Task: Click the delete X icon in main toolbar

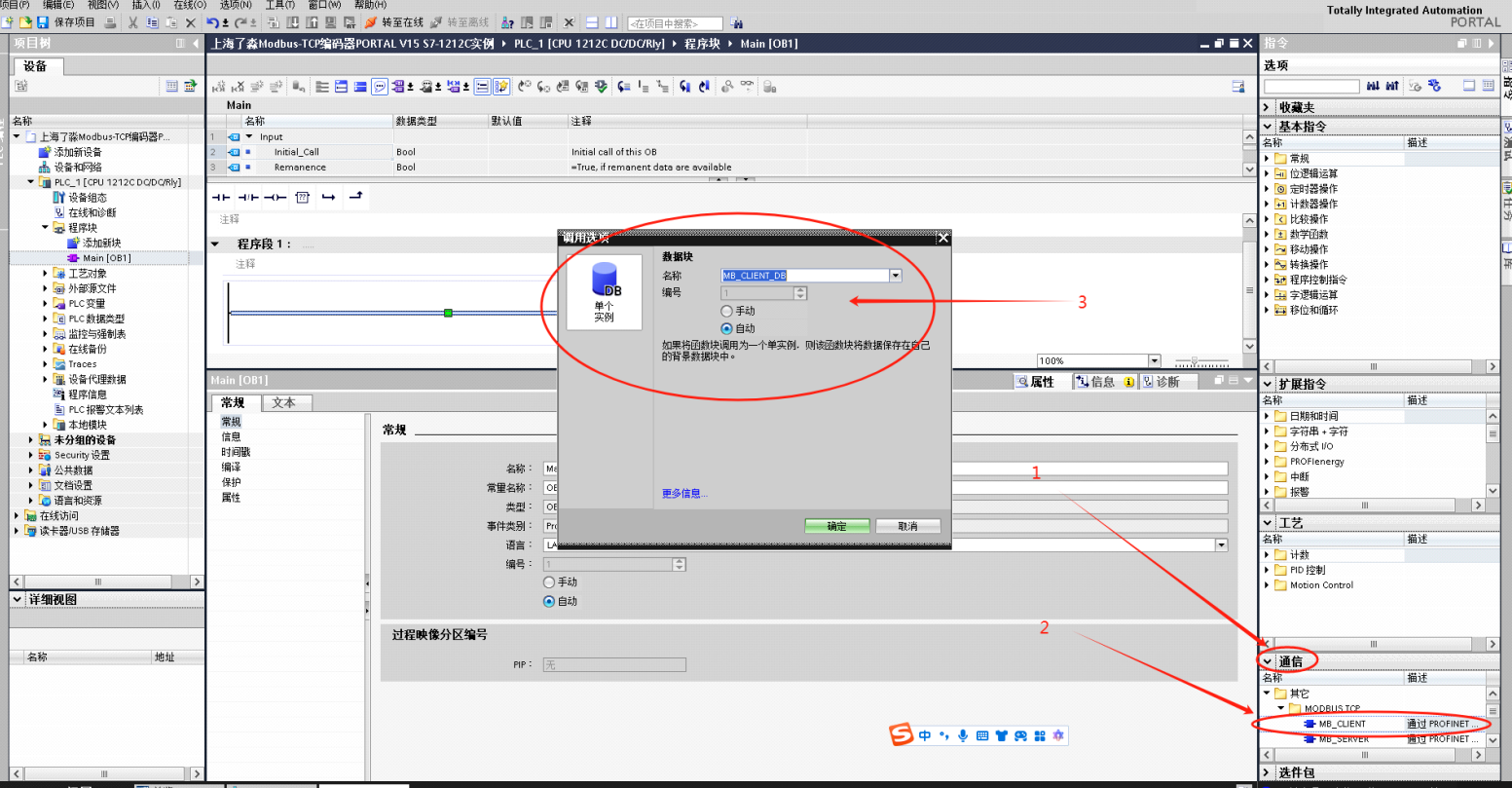Action: point(190,22)
